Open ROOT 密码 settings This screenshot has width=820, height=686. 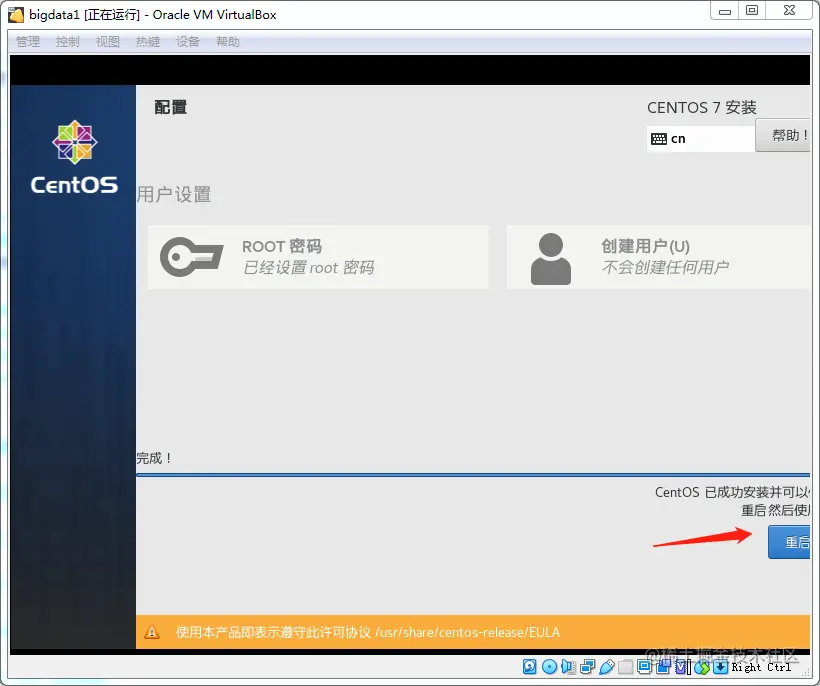(x=318, y=257)
